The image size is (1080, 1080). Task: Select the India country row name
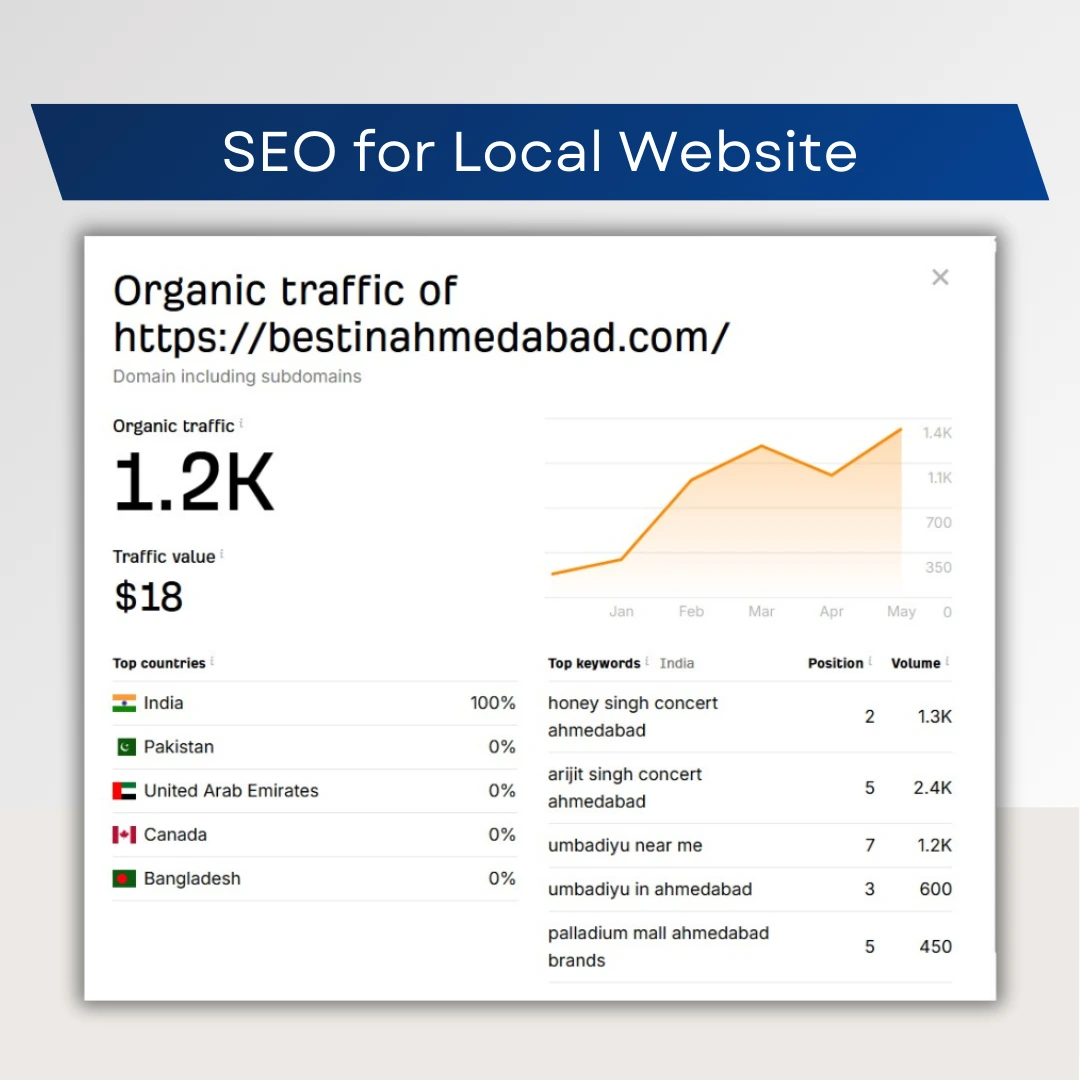pos(163,703)
